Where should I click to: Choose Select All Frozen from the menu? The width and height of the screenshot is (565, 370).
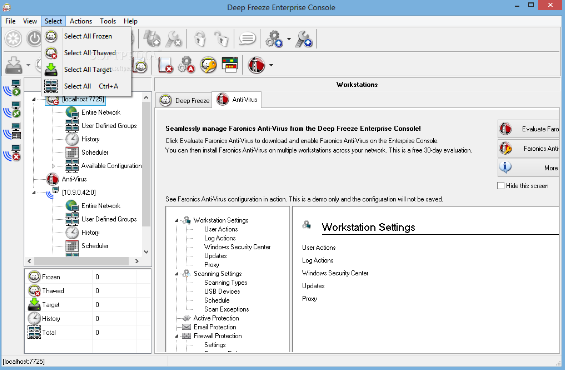[86, 36]
